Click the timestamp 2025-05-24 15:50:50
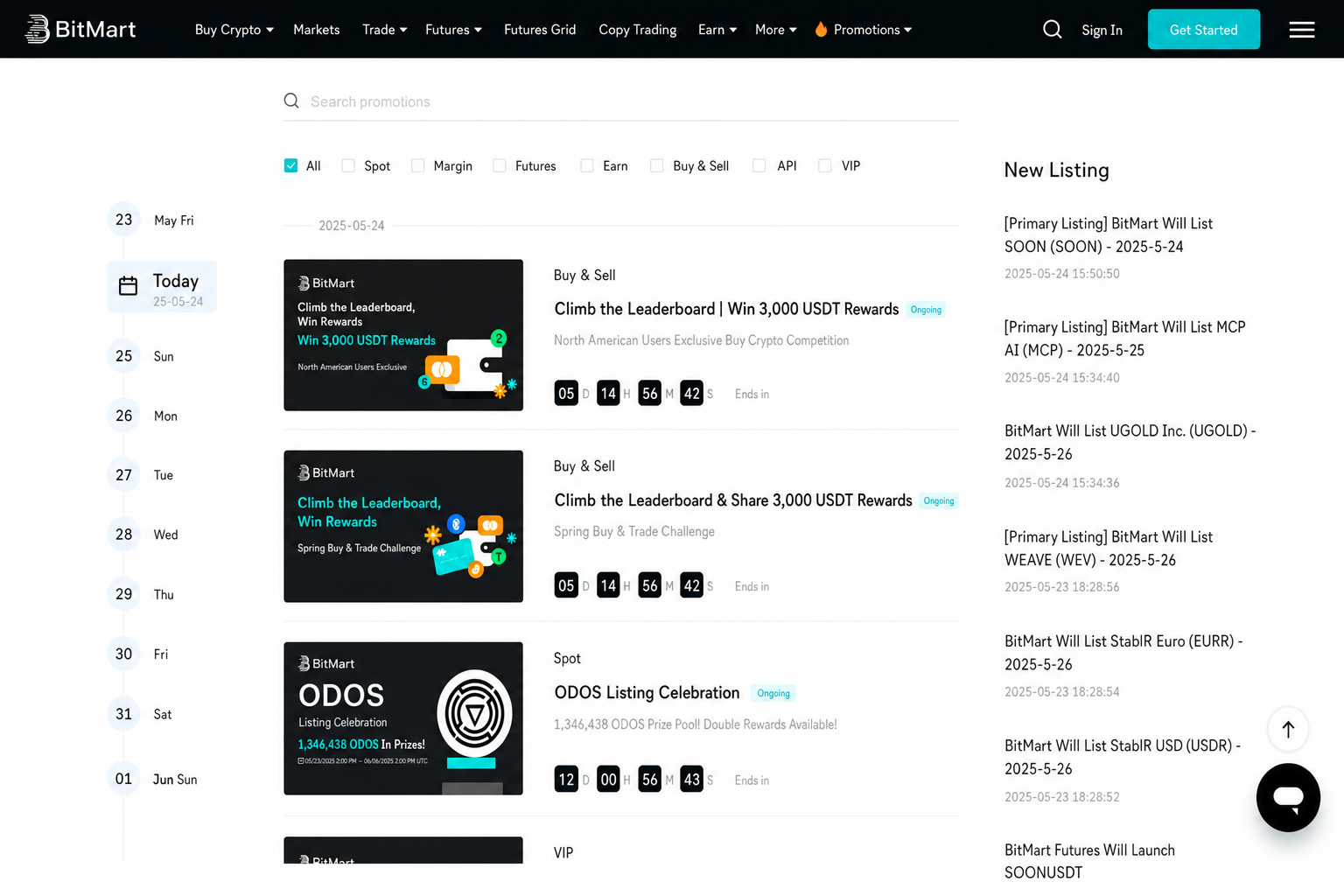 click(x=1062, y=274)
